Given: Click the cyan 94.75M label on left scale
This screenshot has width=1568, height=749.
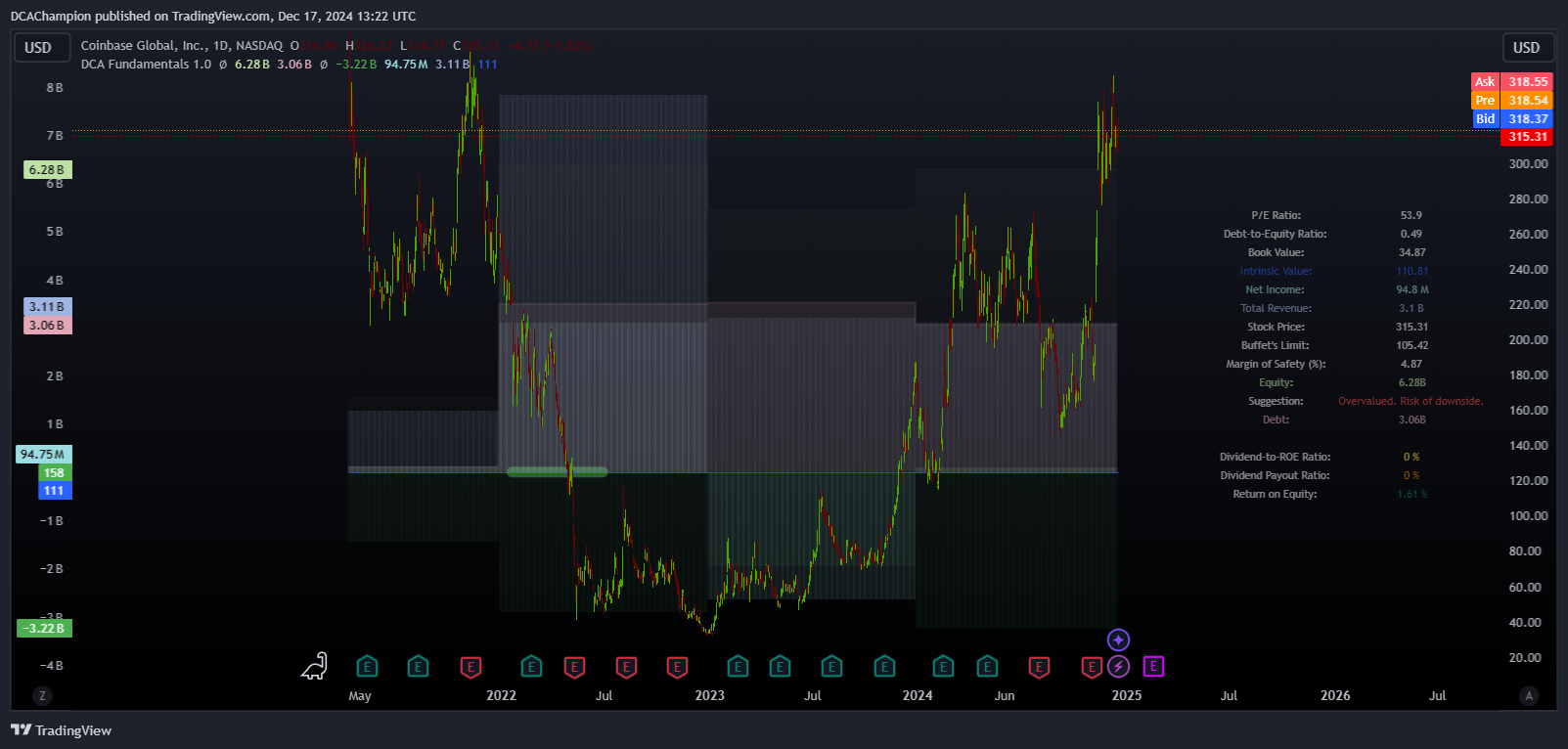Looking at the screenshot, I should click(x=44, y=455).
